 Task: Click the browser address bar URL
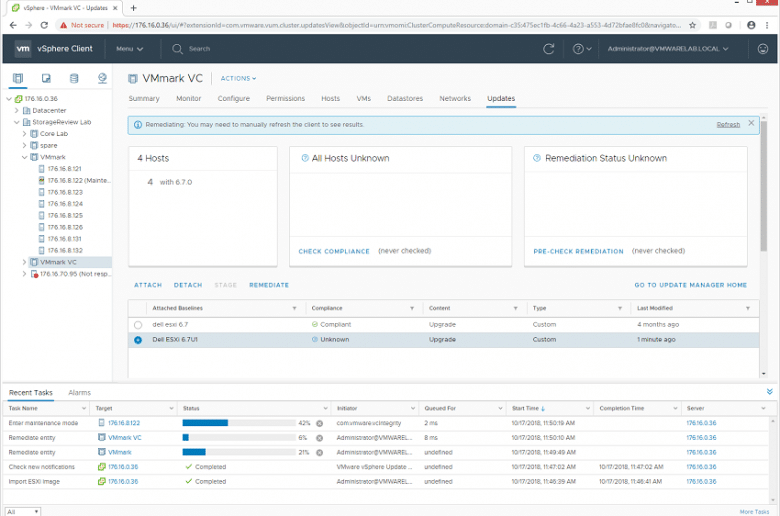click(x=396, y=25)
